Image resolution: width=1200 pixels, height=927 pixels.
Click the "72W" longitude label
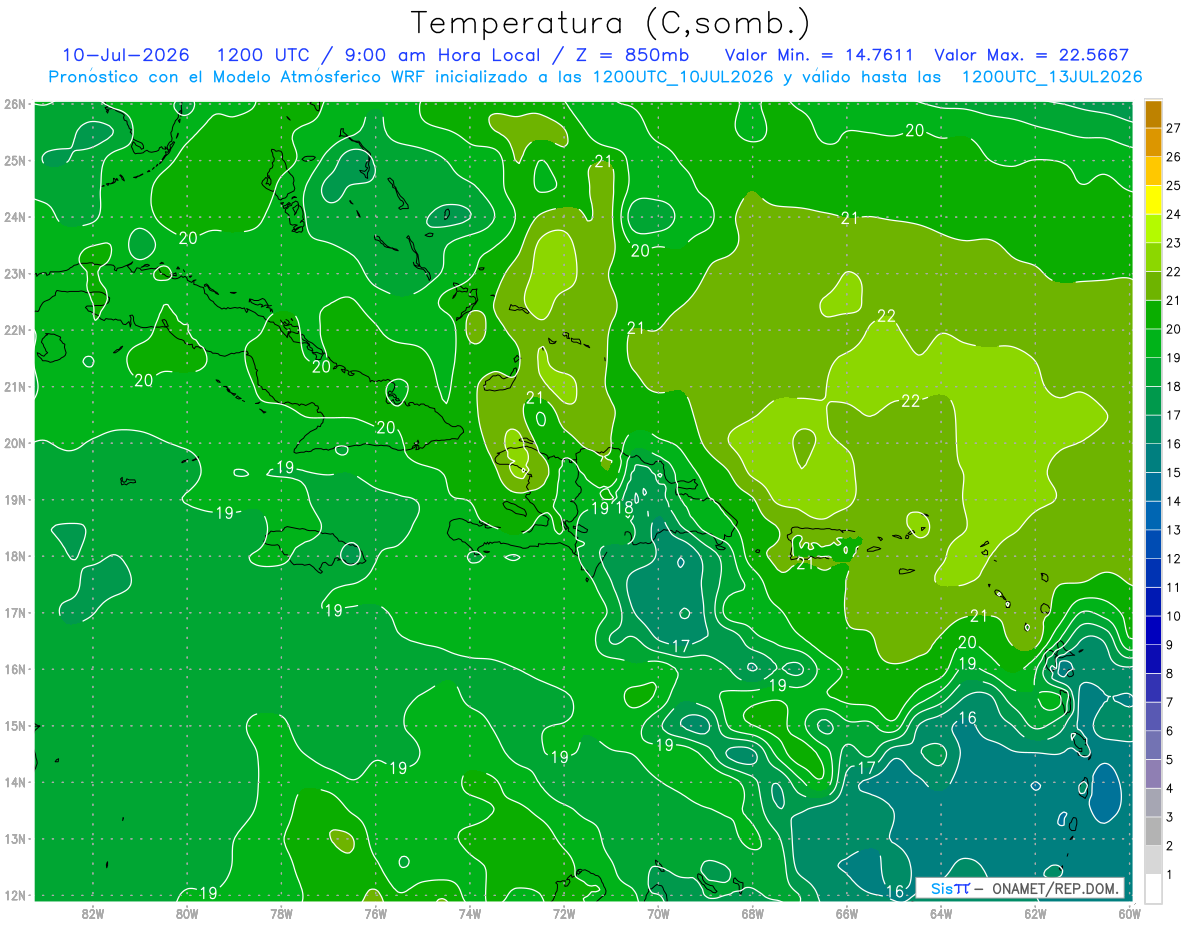click(x=564, y=913)
